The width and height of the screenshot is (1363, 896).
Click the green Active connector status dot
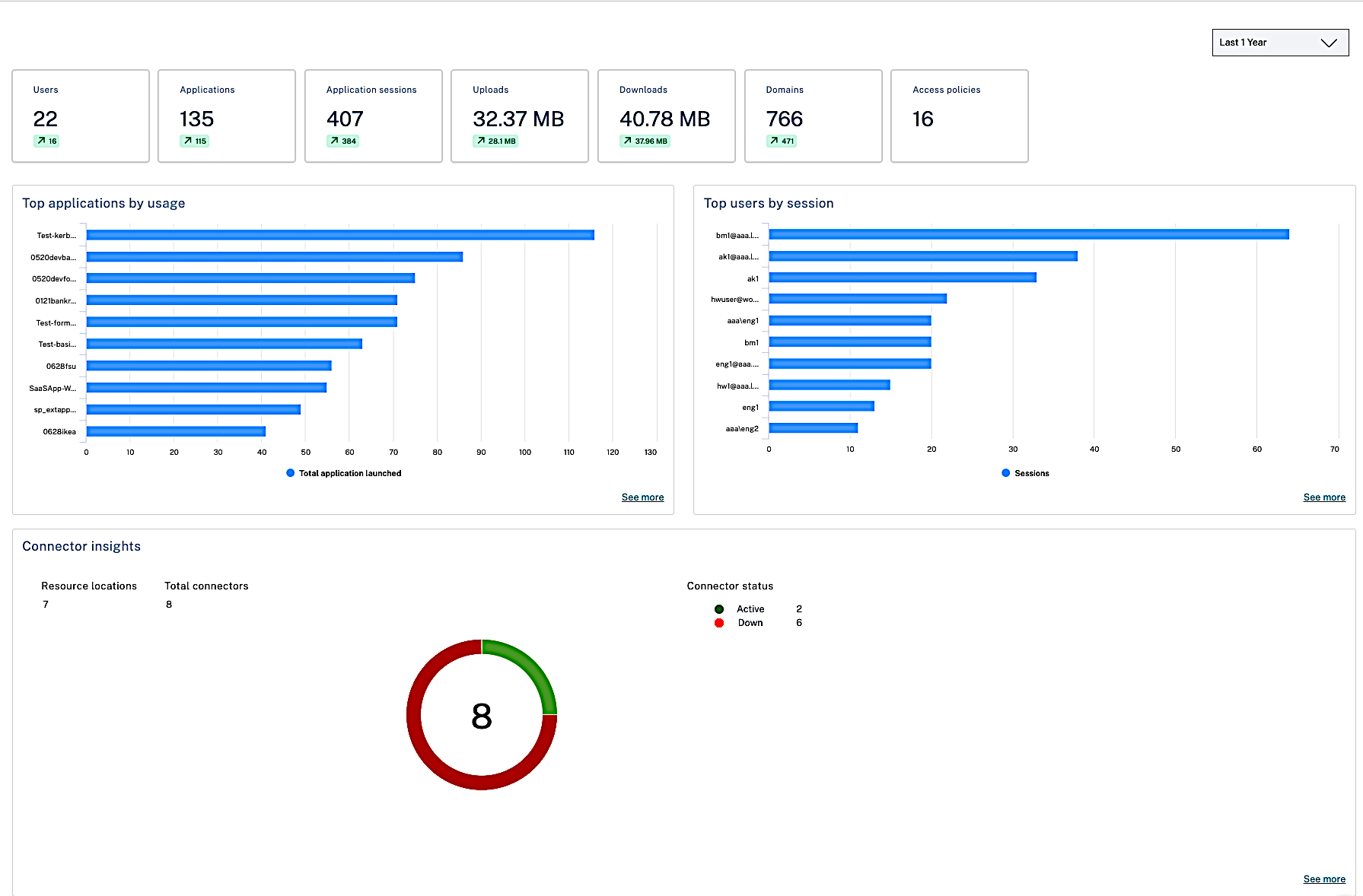point(719,609)
